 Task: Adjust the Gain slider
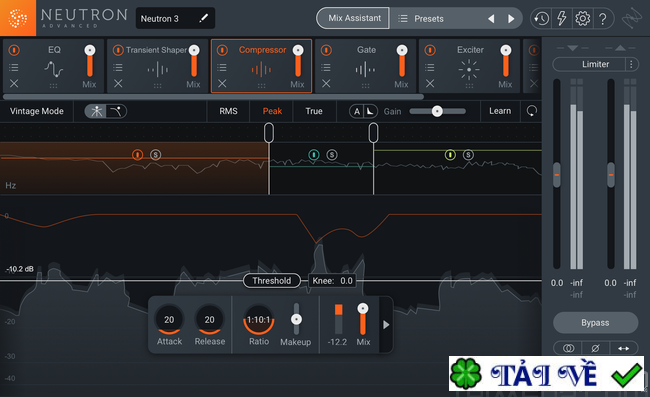[x=437, y=111]
